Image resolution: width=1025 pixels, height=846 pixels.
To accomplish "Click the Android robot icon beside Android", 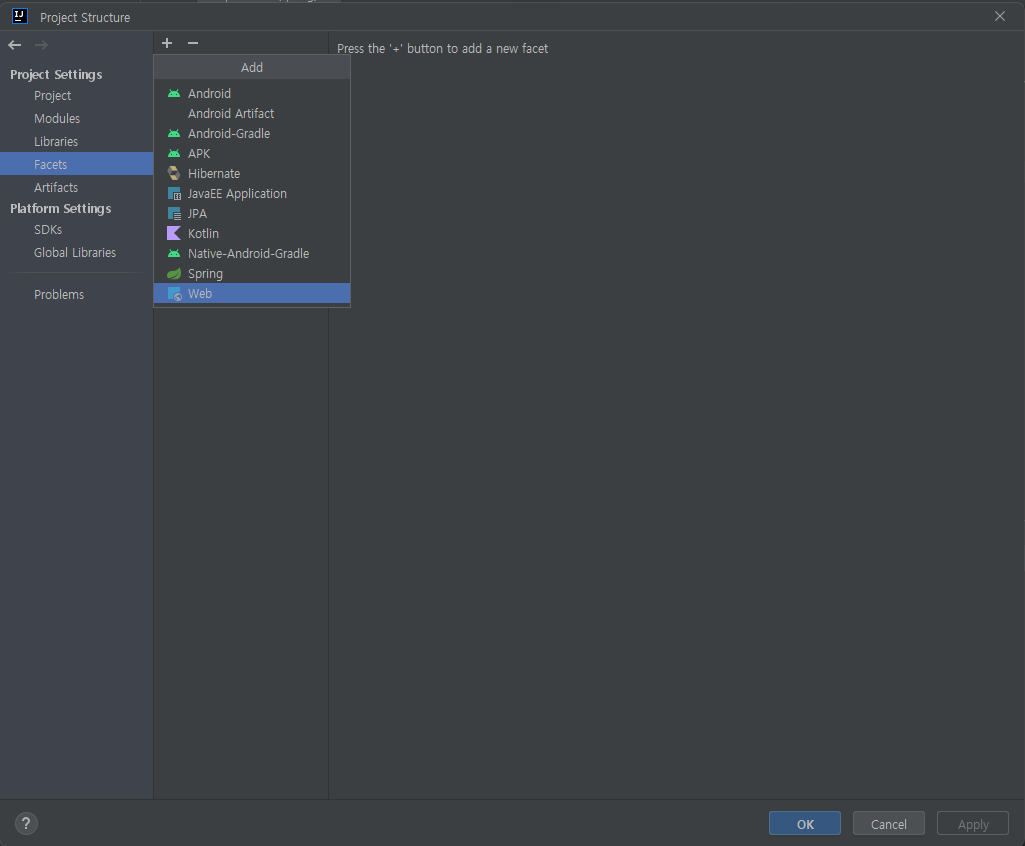I will (174, 93).
